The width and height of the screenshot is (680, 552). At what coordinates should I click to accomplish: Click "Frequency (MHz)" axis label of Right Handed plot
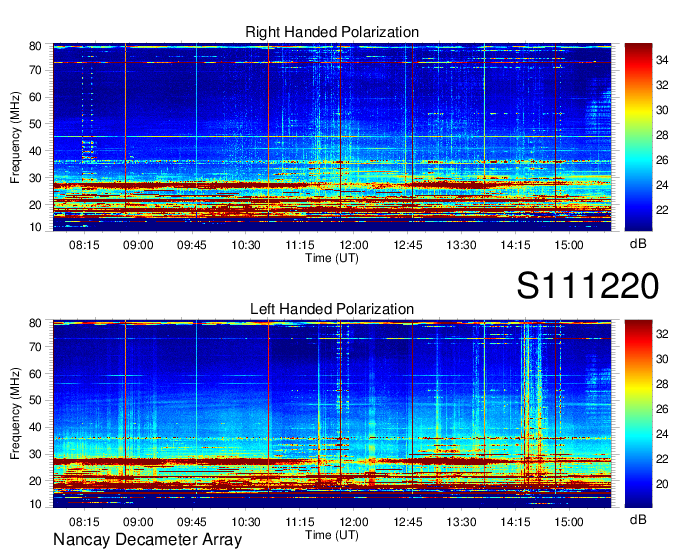pos(15,137)
